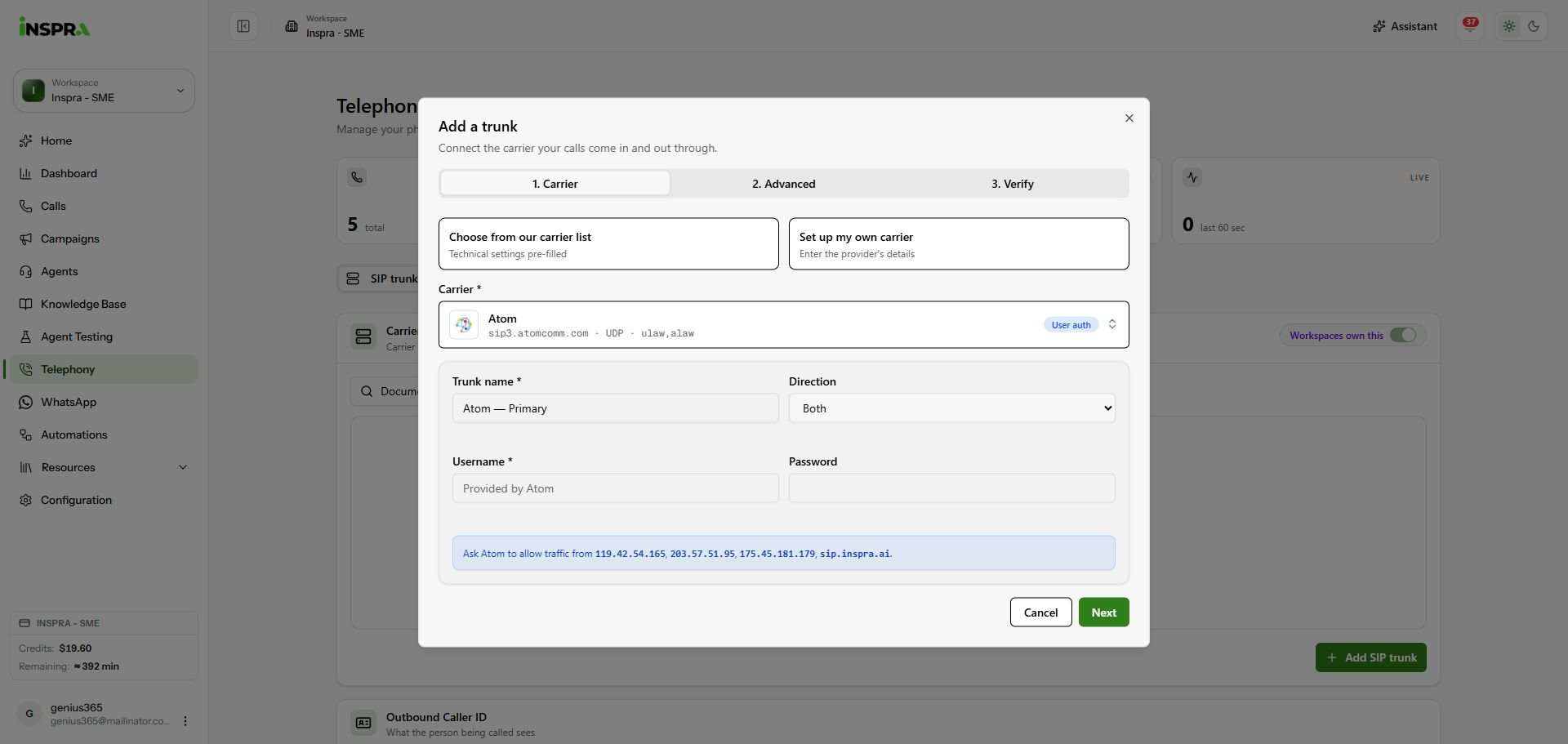Open the Assistant sparkle button
The image size is (1568, 744).
pos(1405,26)
